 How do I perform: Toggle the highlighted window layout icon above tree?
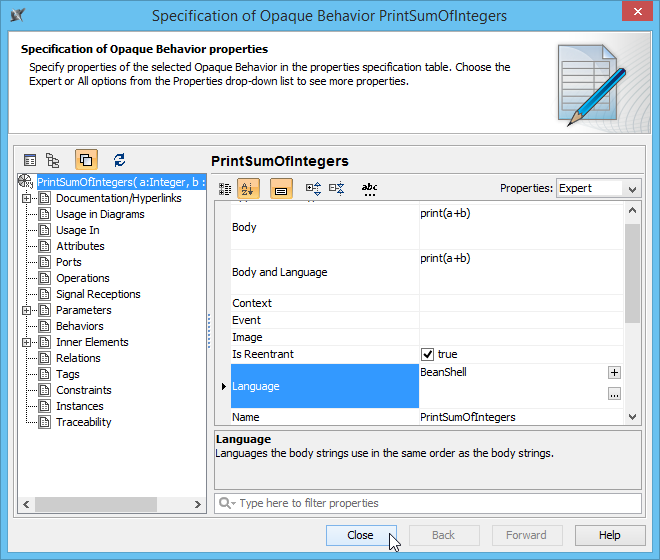point(86,160)
